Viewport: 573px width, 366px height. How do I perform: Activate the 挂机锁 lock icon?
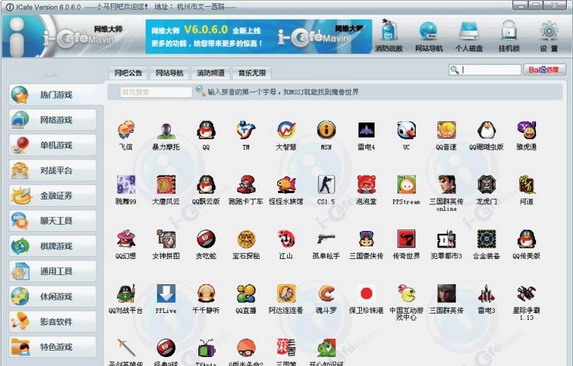coord(509,36)
